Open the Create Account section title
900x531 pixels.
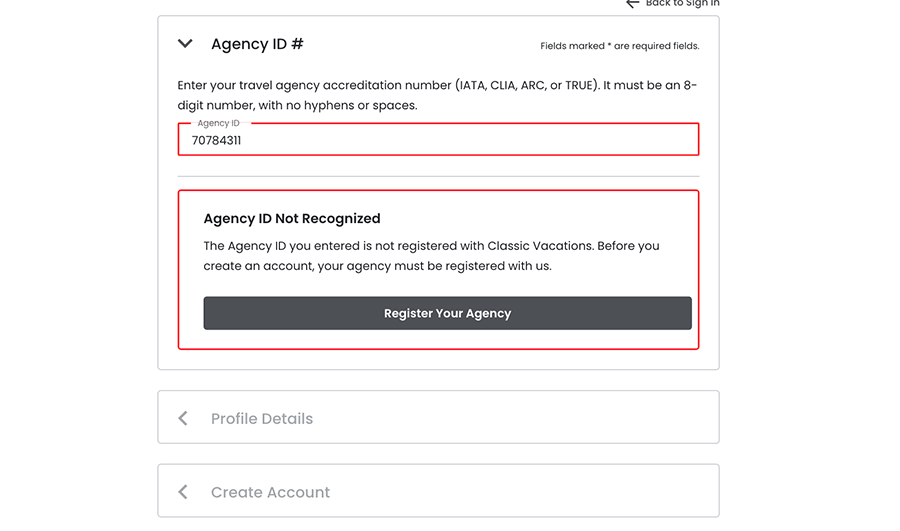(x=270, y=493)
